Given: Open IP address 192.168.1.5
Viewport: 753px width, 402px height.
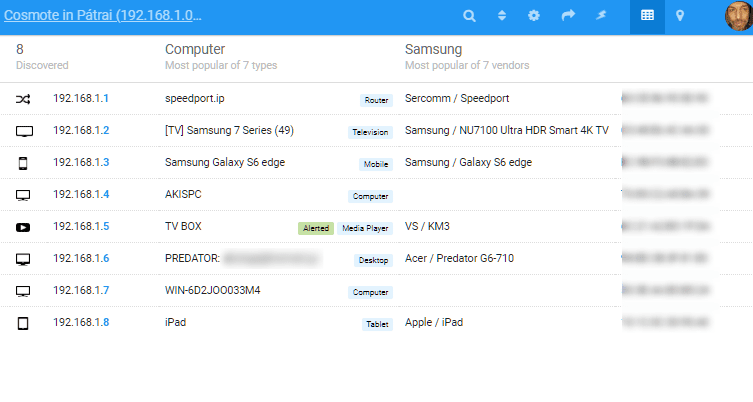Looking at the screenshot, I should pos(81,226).
